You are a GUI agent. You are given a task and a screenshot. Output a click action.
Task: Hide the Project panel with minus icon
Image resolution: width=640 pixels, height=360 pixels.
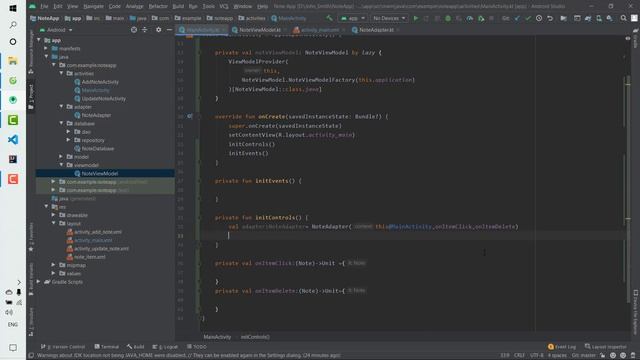(x=169, y=30)
